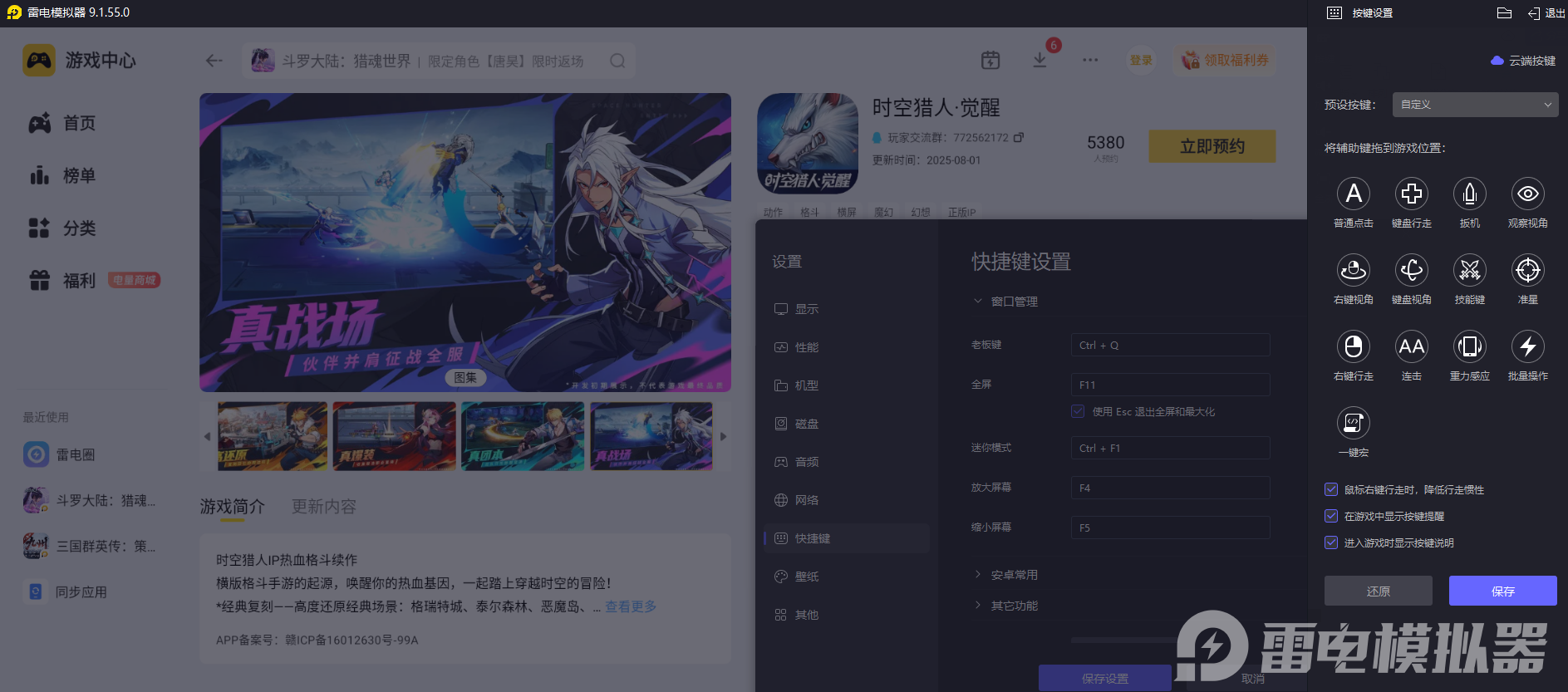This screenshot has width=1568, height=692.
Task: Open 同步应用 sync apps entry
Action: (66, 591)
